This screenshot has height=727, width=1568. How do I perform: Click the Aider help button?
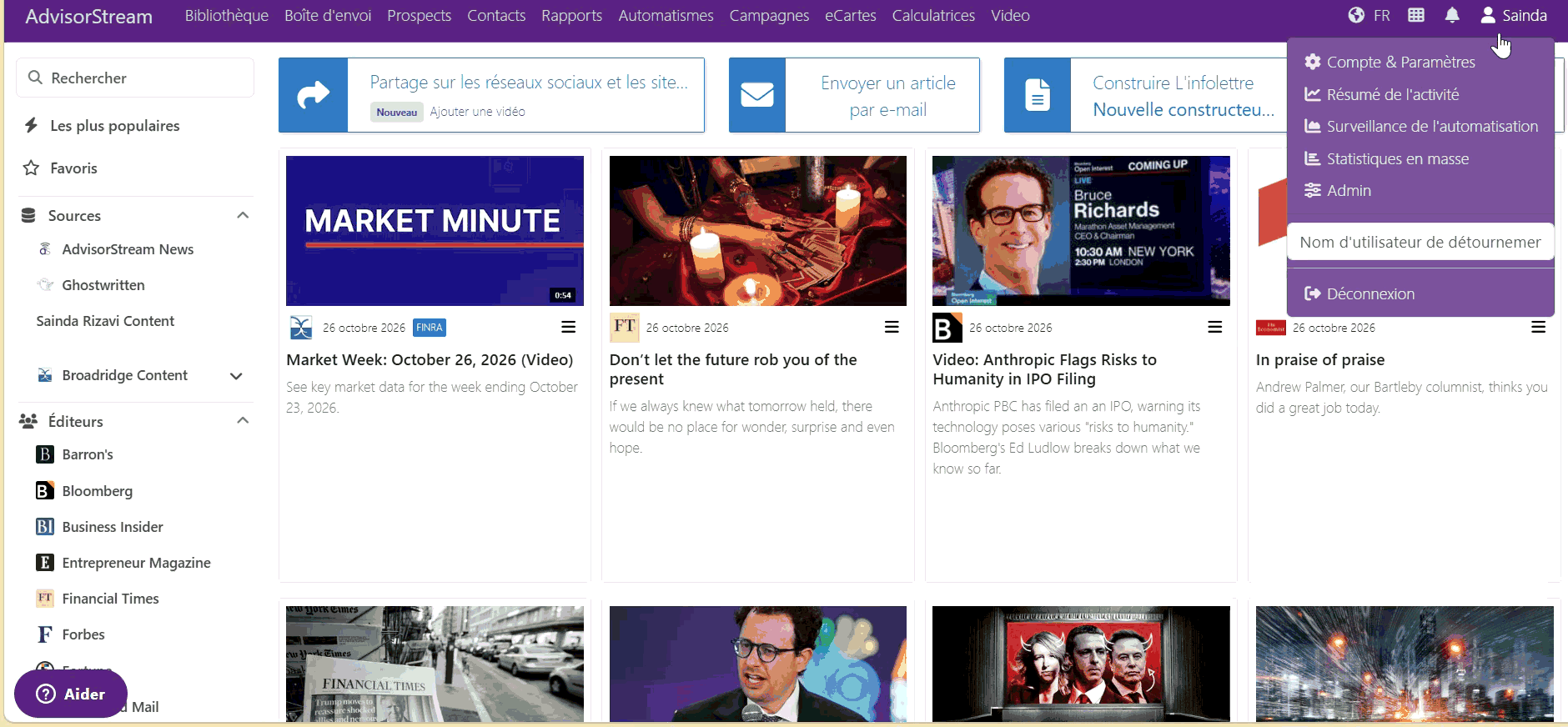(x=71, y=694)
